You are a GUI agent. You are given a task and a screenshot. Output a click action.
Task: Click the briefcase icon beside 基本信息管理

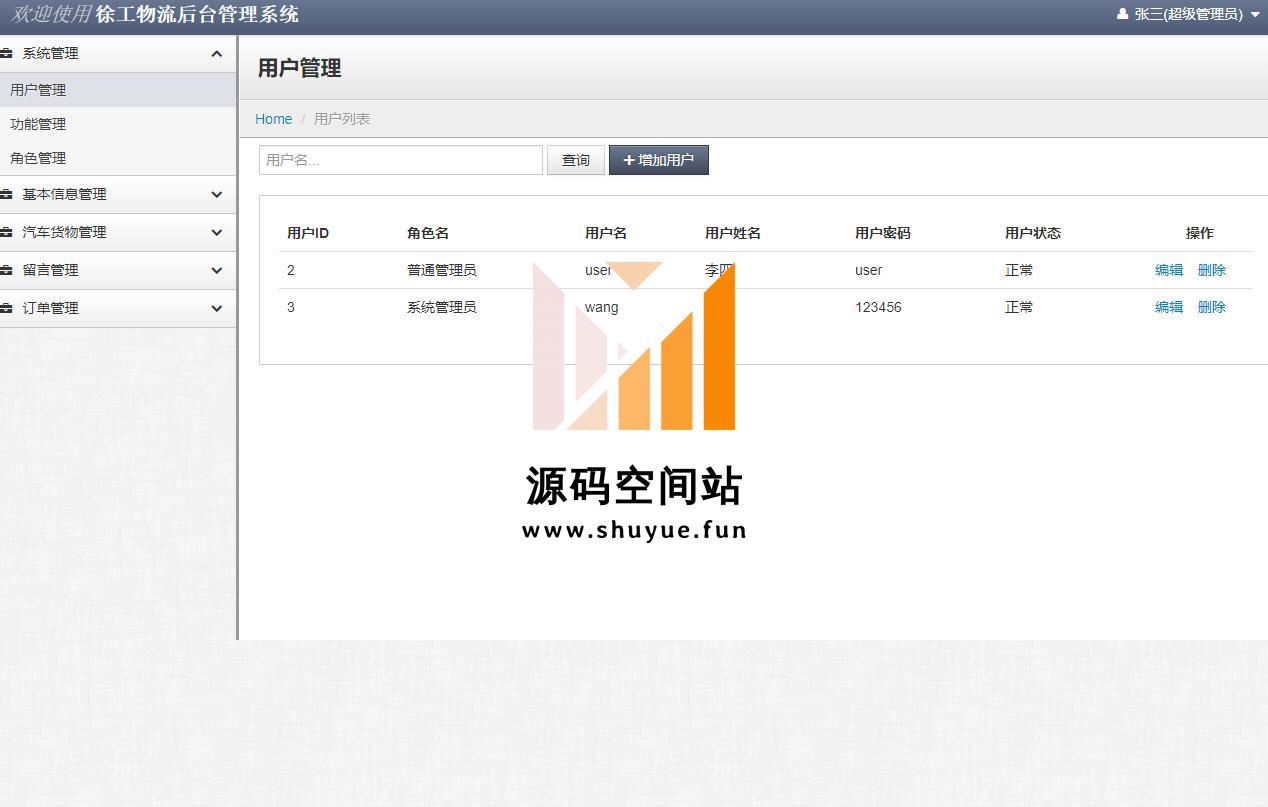click(6, 195)
